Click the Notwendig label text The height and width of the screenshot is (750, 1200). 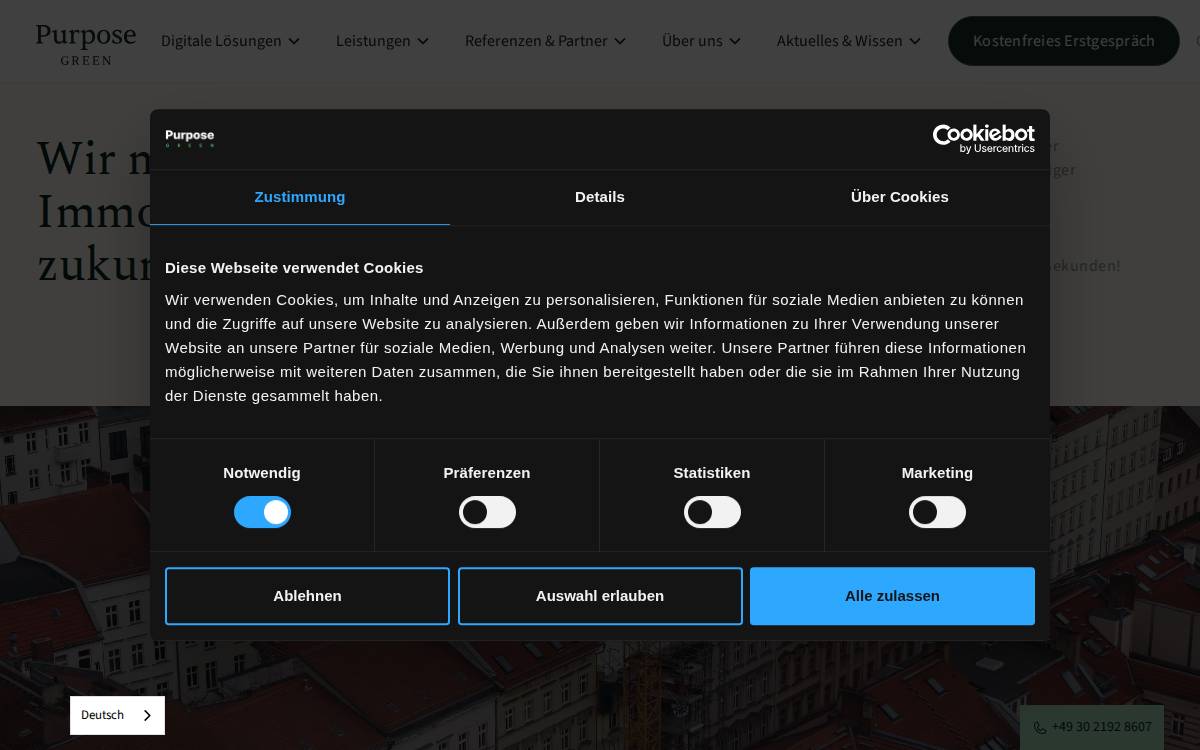pos(262,473)
